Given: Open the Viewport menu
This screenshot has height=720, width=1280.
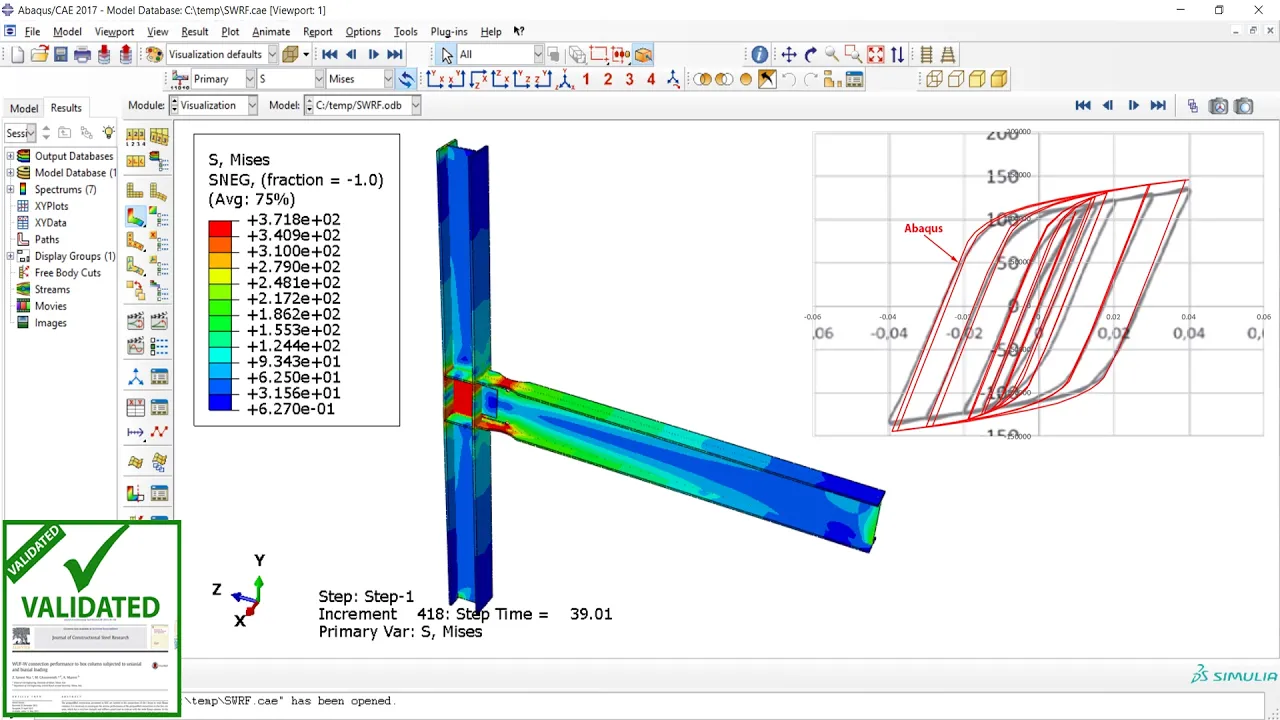Looking at the screenshot, I should point(114,31).
